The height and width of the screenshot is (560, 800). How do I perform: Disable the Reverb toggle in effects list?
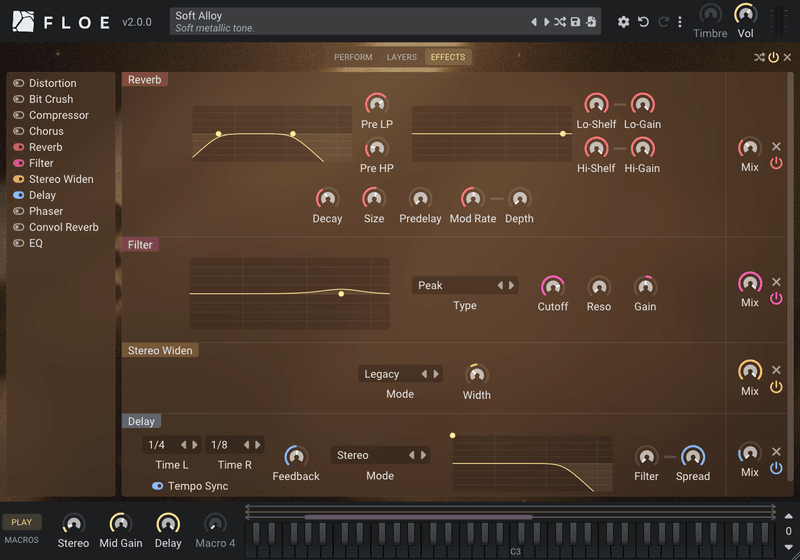[x=19, y=147]
